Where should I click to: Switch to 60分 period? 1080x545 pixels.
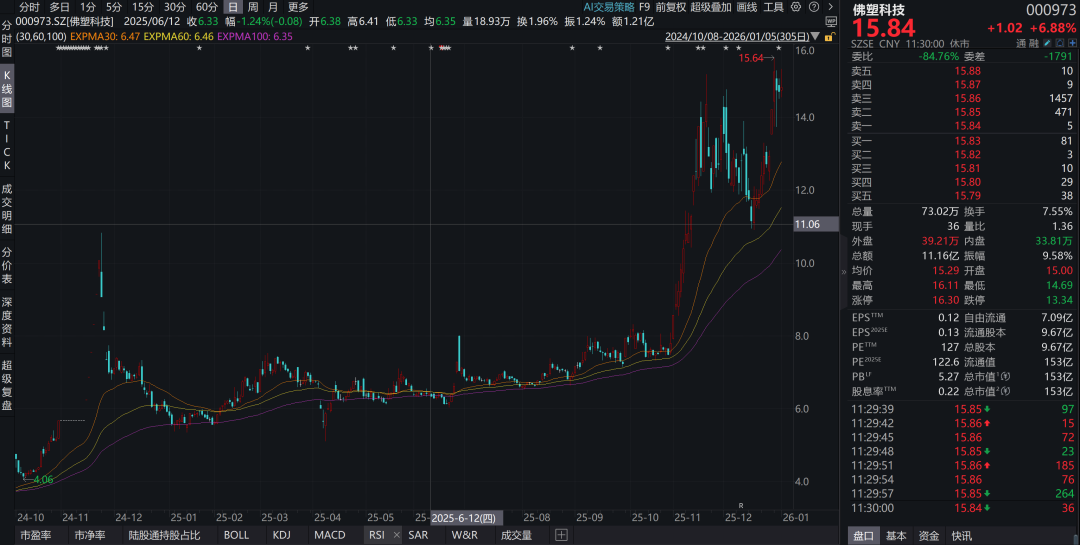[207, 7]
